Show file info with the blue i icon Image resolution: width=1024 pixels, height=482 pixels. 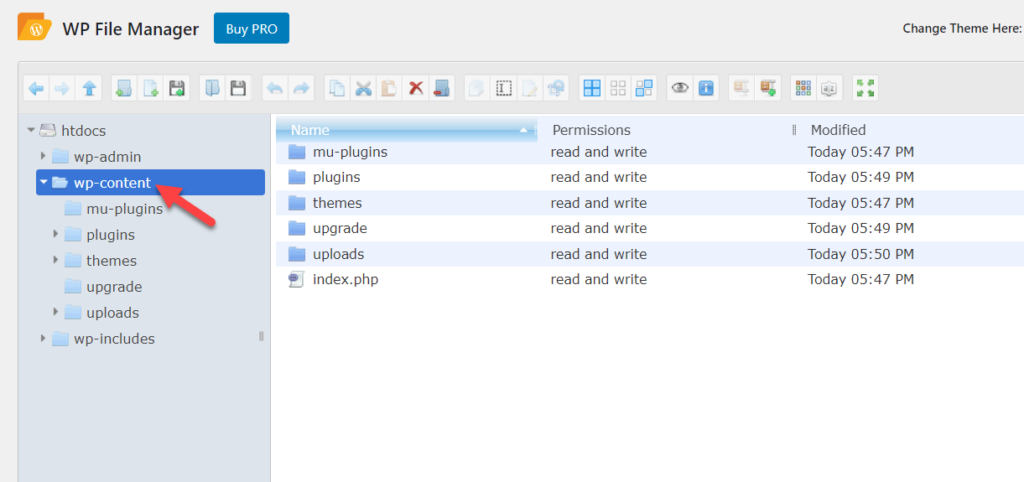click(706, 88)
